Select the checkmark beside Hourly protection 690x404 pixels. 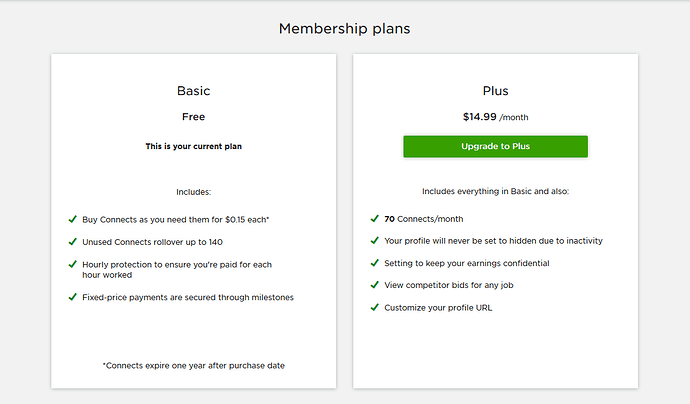pyautogui.click(x=73, y=264)
